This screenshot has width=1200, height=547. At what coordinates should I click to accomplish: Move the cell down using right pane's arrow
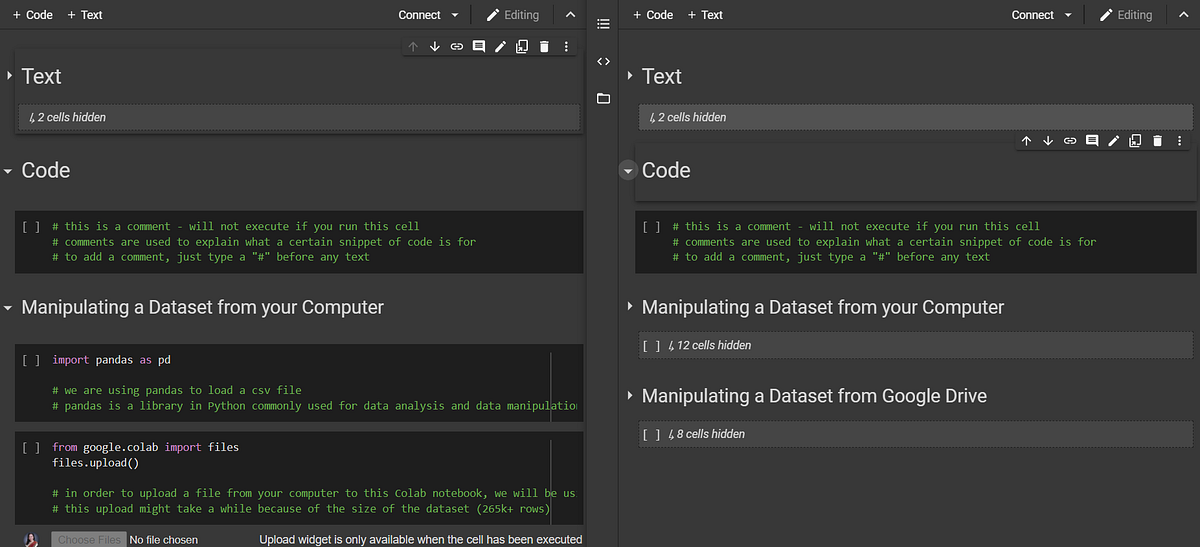click(1048, 141)
